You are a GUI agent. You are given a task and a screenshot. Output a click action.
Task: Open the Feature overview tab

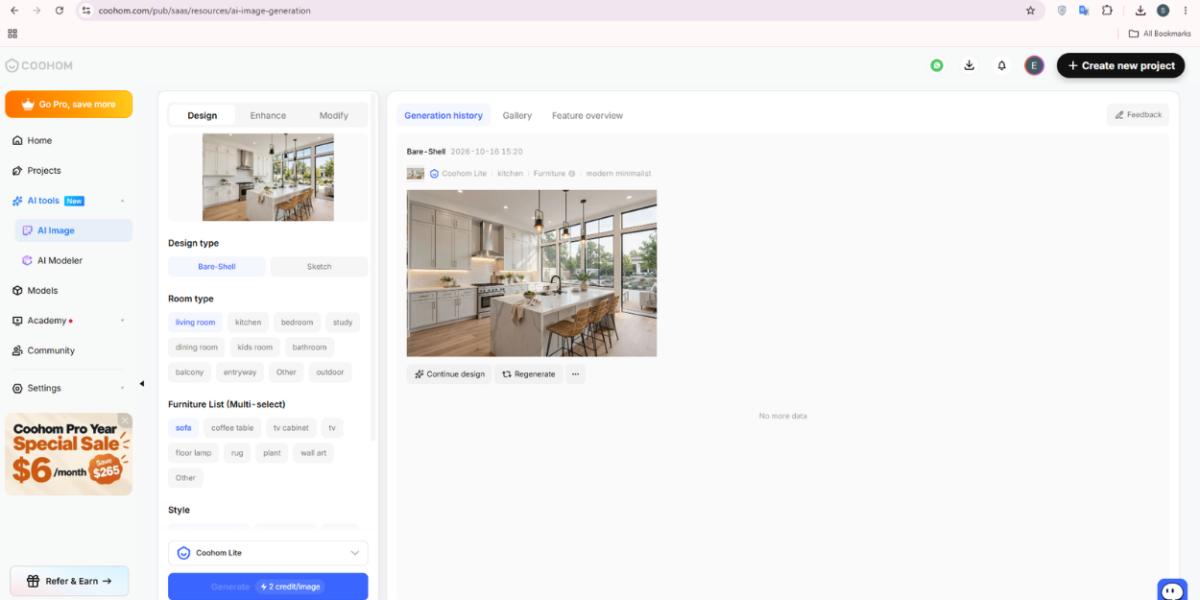pos(587,116)
